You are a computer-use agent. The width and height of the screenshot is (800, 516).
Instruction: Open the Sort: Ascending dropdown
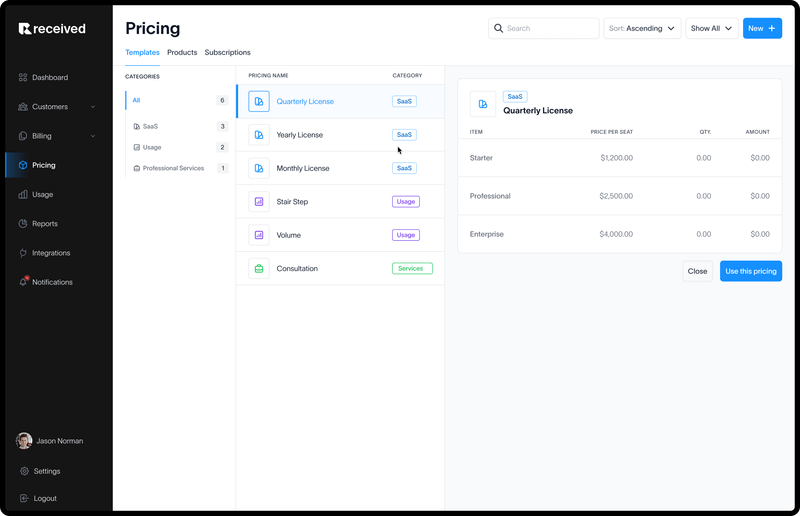(642, 29)
